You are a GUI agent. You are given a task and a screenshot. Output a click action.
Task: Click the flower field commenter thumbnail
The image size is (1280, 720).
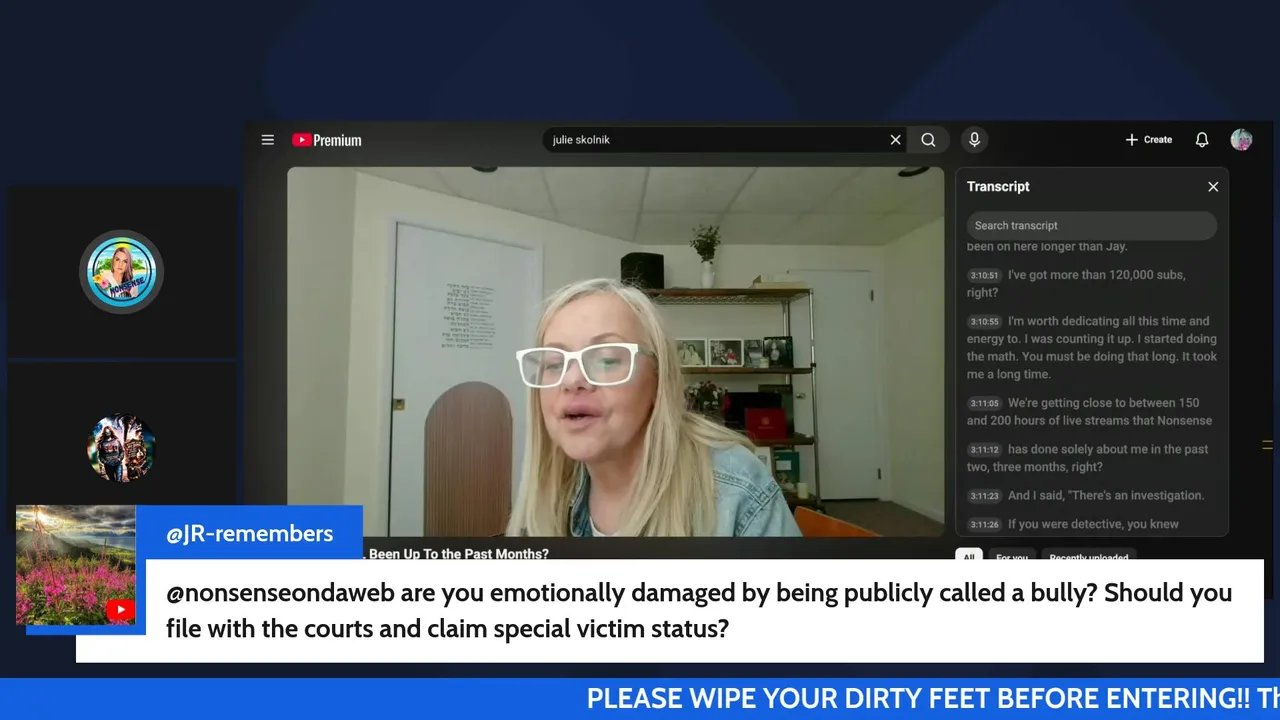click(76, 565)
